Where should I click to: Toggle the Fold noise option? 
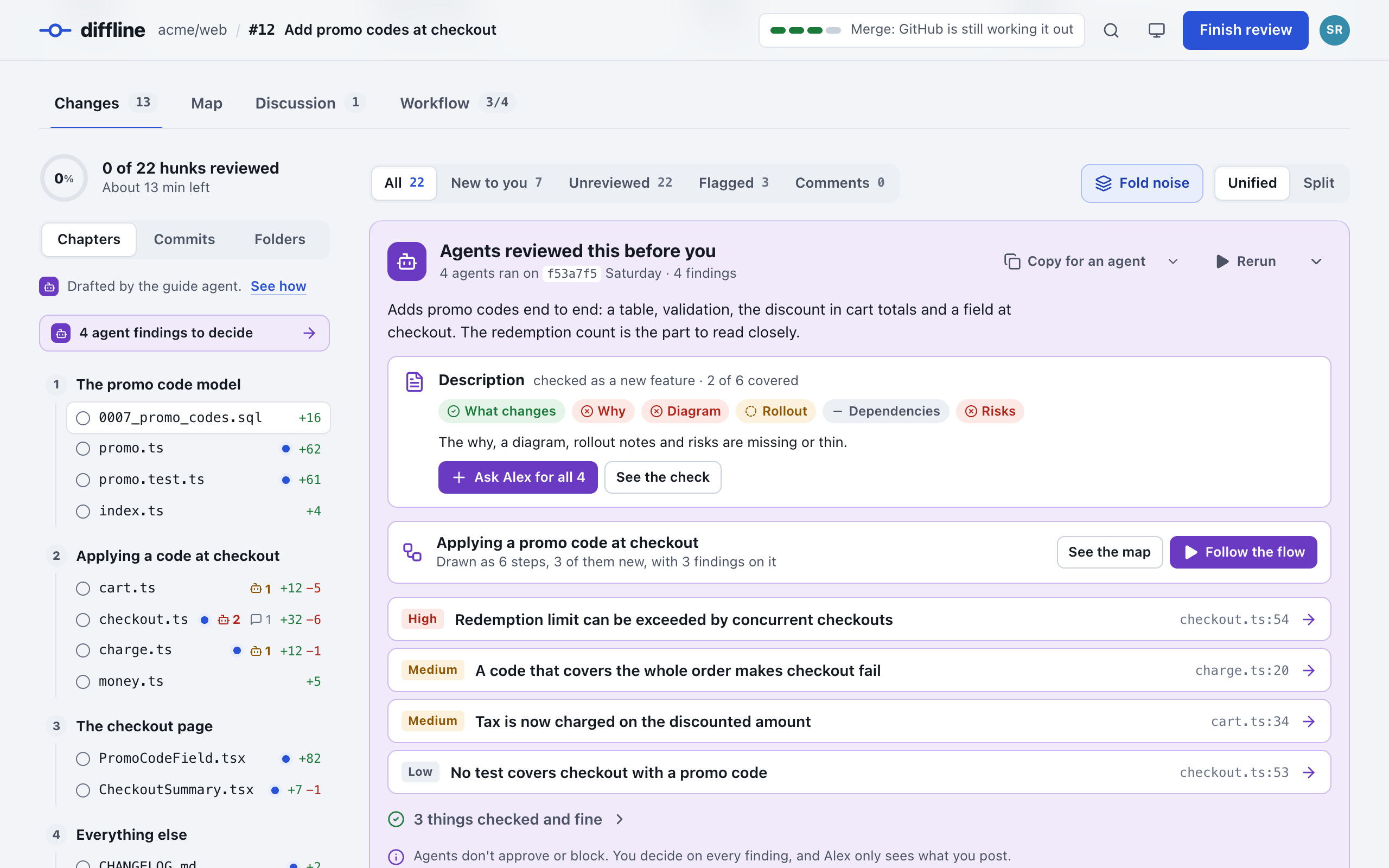pos(1142,183)
